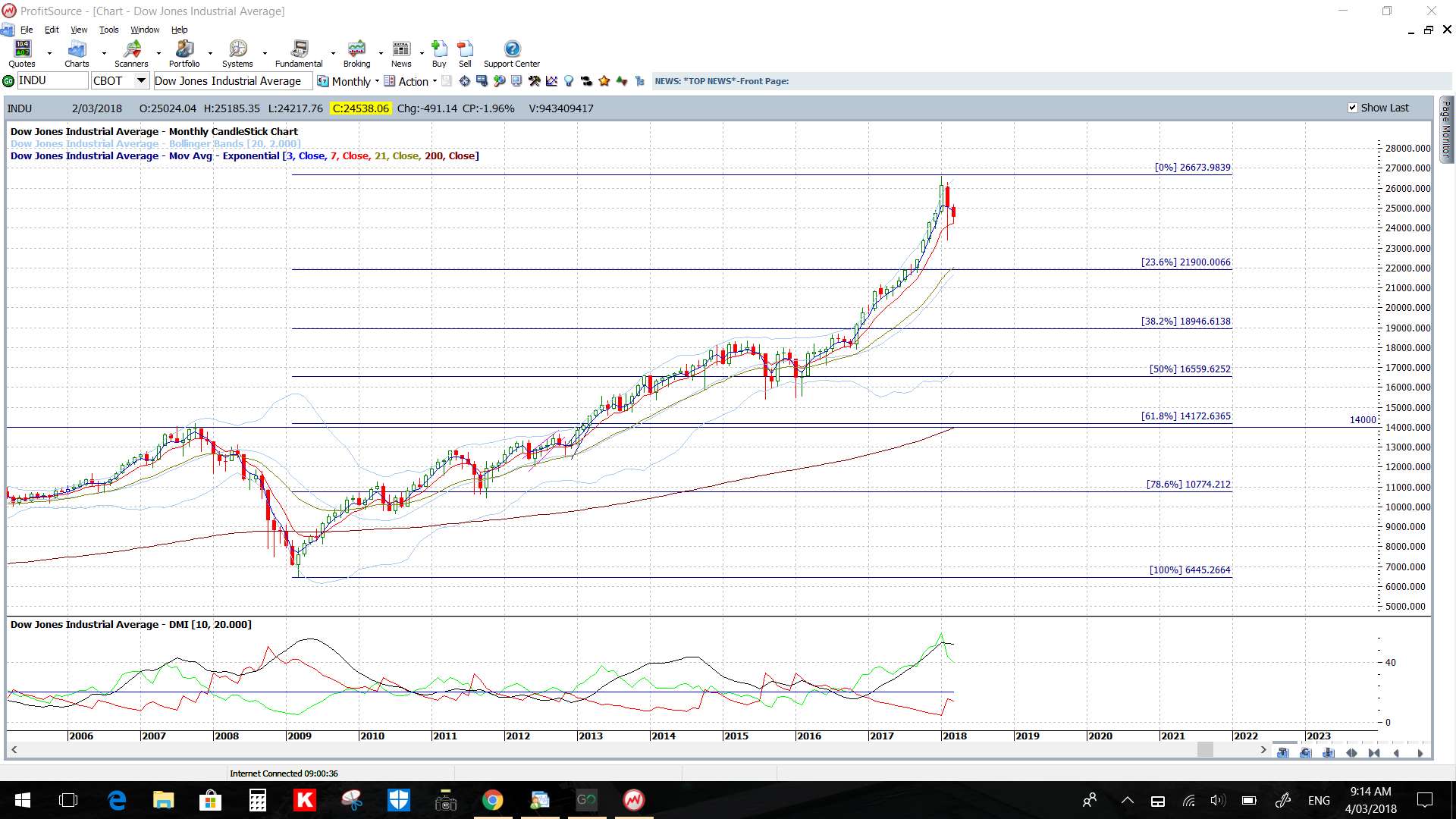The image size is (1456, 819).
Task: Expand the Charts dropdown arrow
Action: [x=104, y=53]
